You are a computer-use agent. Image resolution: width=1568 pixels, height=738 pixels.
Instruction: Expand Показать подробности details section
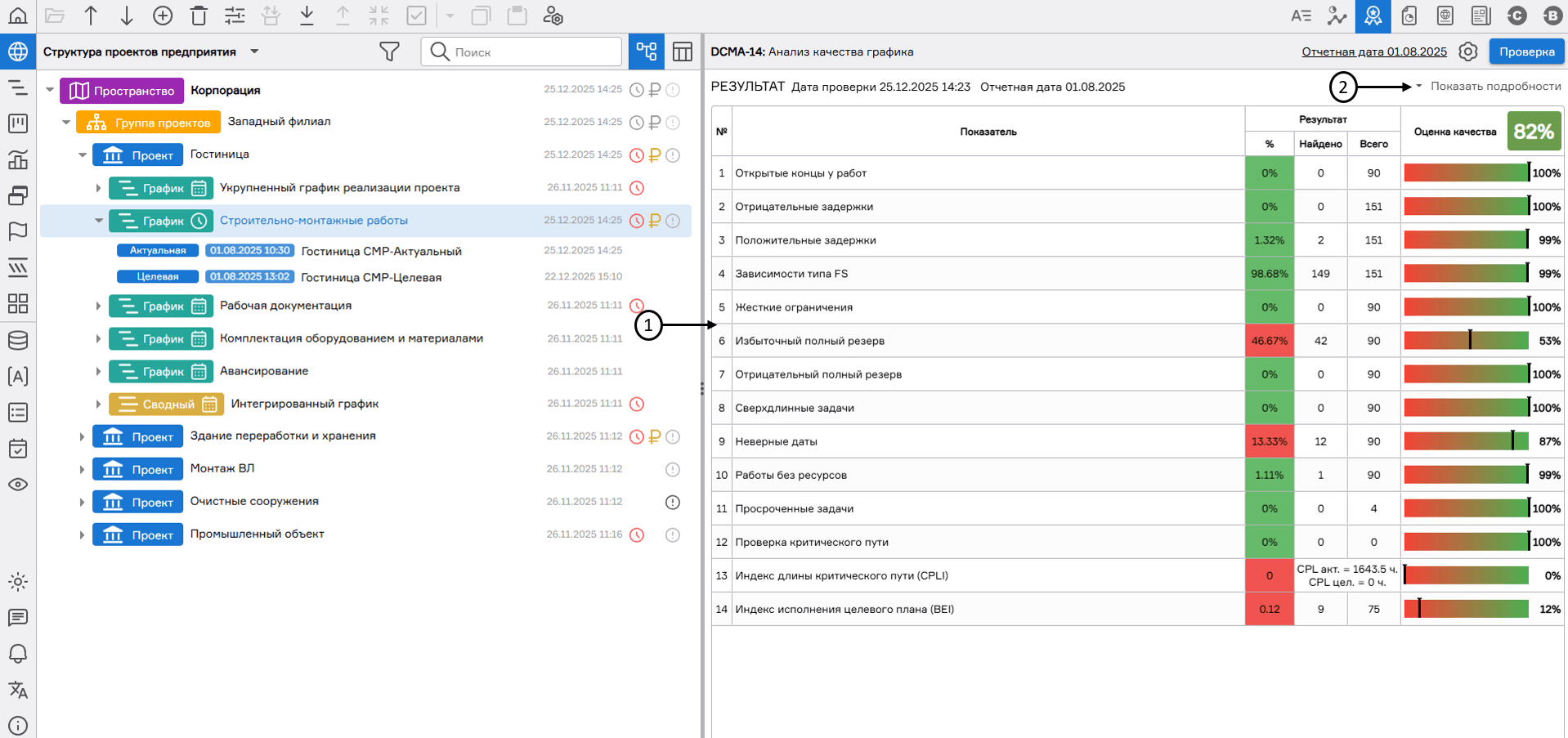coord(1494,86)
